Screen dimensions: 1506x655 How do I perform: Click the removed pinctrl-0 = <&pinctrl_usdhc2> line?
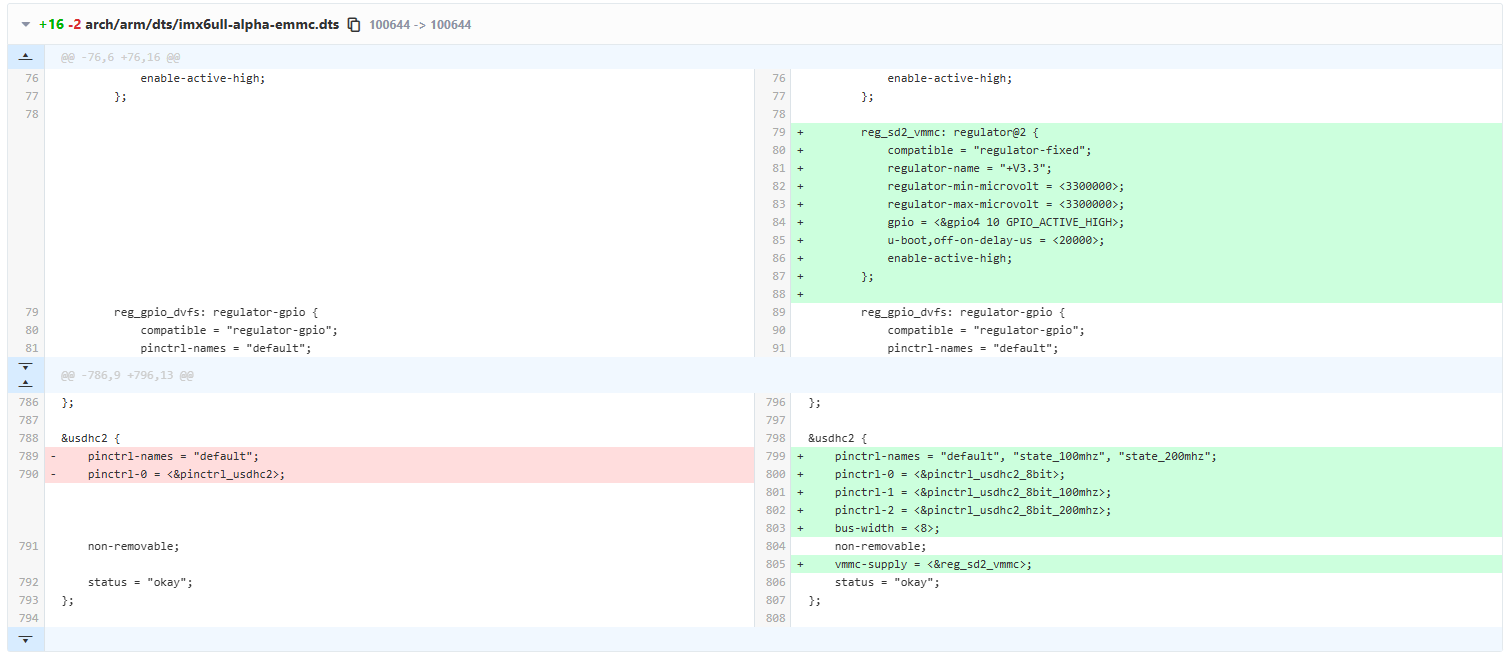coord(186,474)
